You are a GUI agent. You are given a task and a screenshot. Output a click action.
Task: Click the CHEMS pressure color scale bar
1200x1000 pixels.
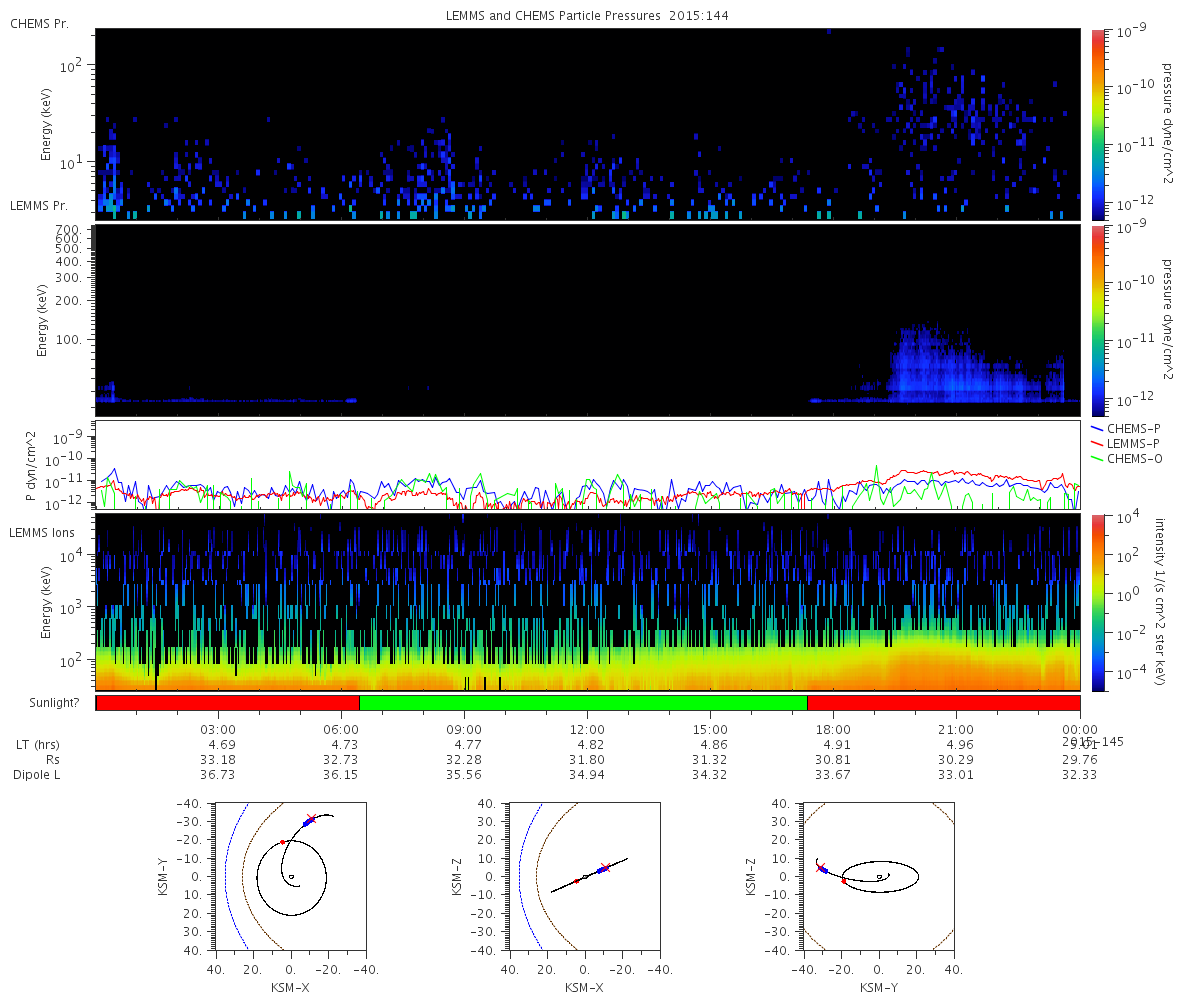1097,124
